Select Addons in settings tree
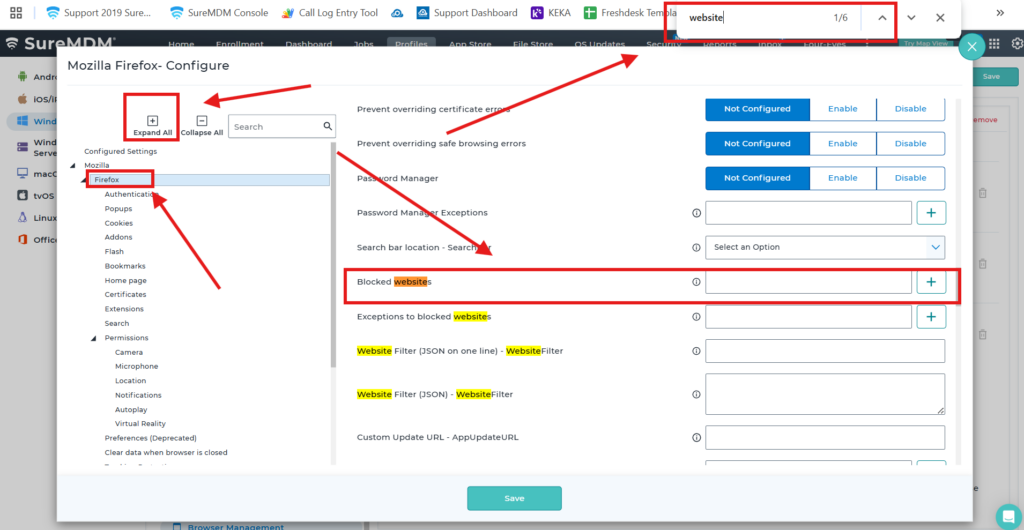Image resolution: width=1024 pixels, height=530 pixels. tap(118, 237)
